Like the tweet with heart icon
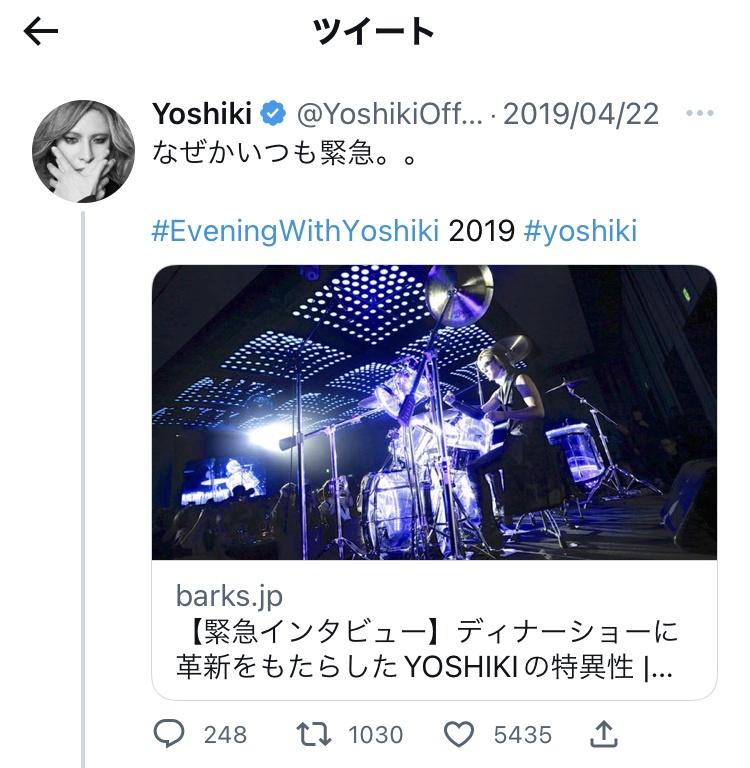Image resolution: width=750 pixels, height=768 pixels. coord(459,734)
